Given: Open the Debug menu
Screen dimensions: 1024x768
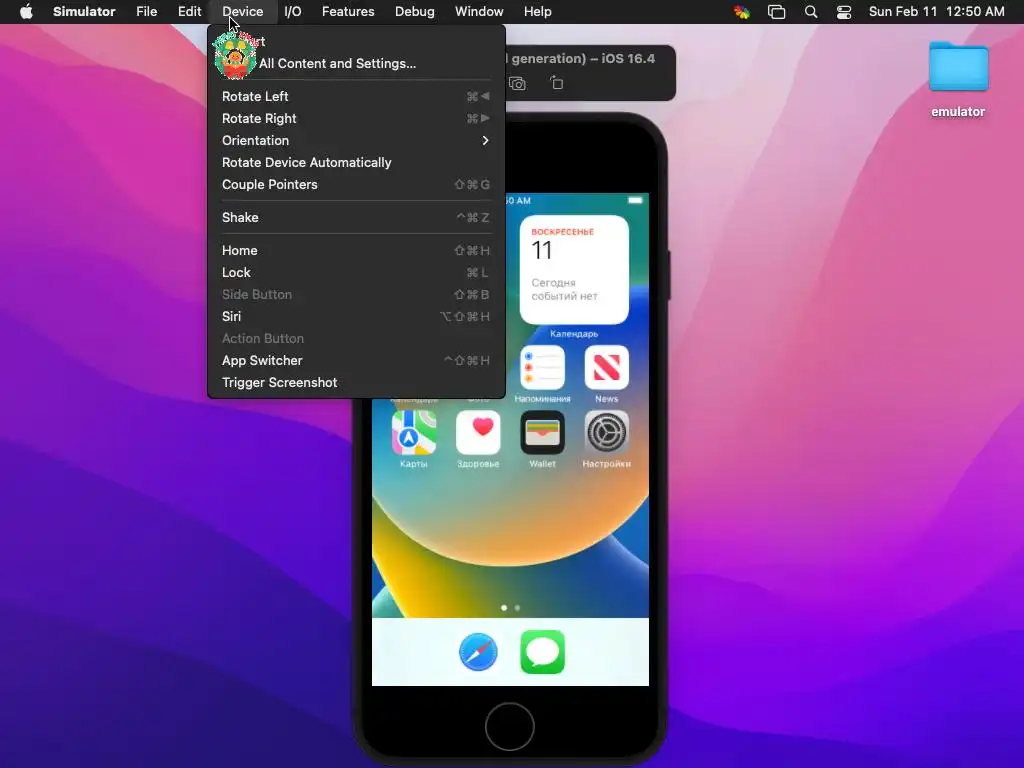Looking at the screenshot, I should (415, 12).
